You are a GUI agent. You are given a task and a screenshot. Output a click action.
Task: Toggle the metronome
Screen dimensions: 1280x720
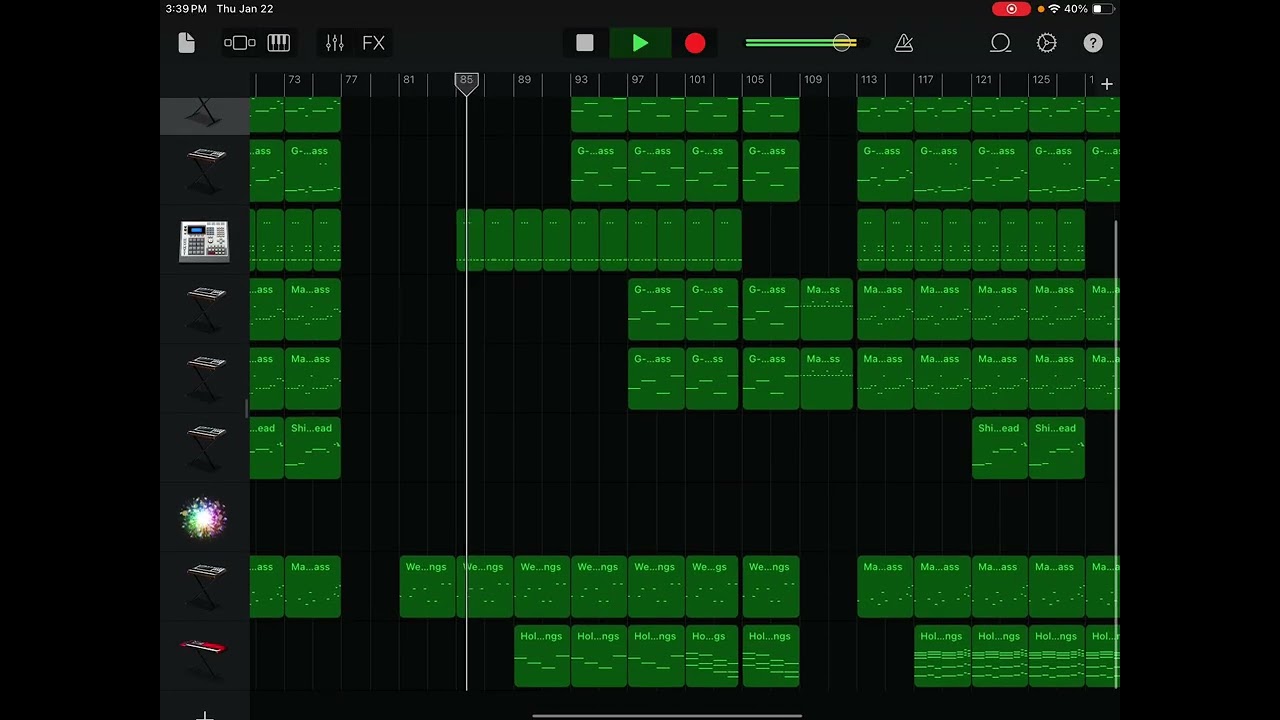(904, 43)
